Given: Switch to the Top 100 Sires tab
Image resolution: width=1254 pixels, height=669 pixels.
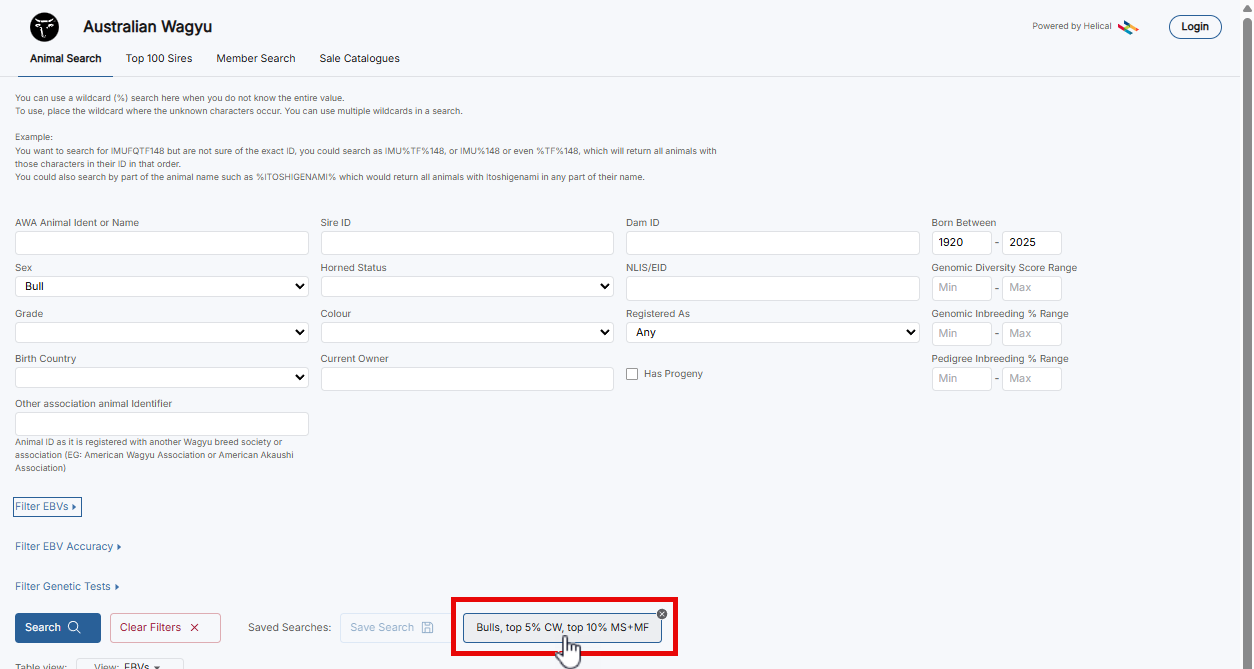Looking at the screenshot, I should [x=159, y=58].
